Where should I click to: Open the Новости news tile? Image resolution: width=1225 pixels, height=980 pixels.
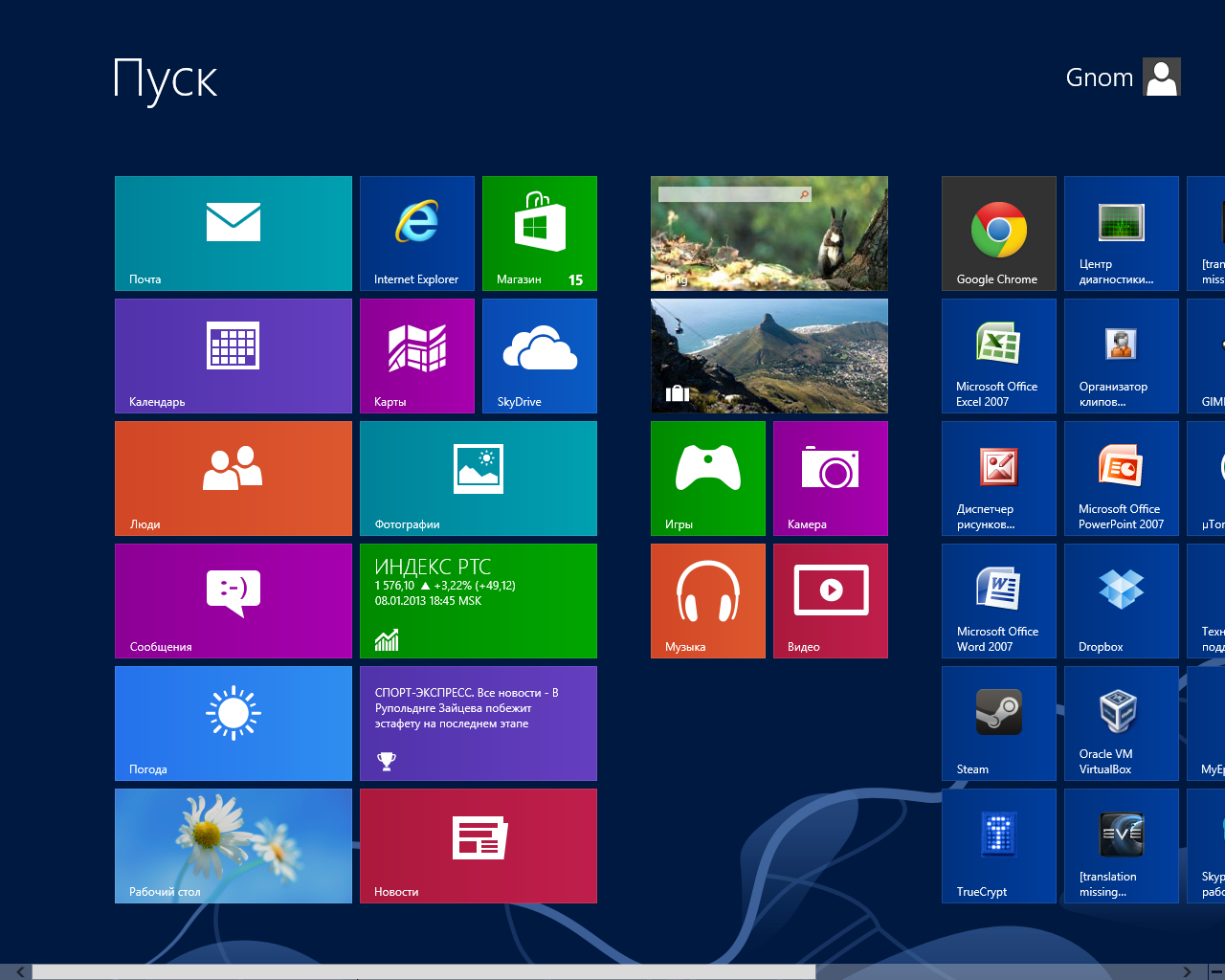coord(479,846)
